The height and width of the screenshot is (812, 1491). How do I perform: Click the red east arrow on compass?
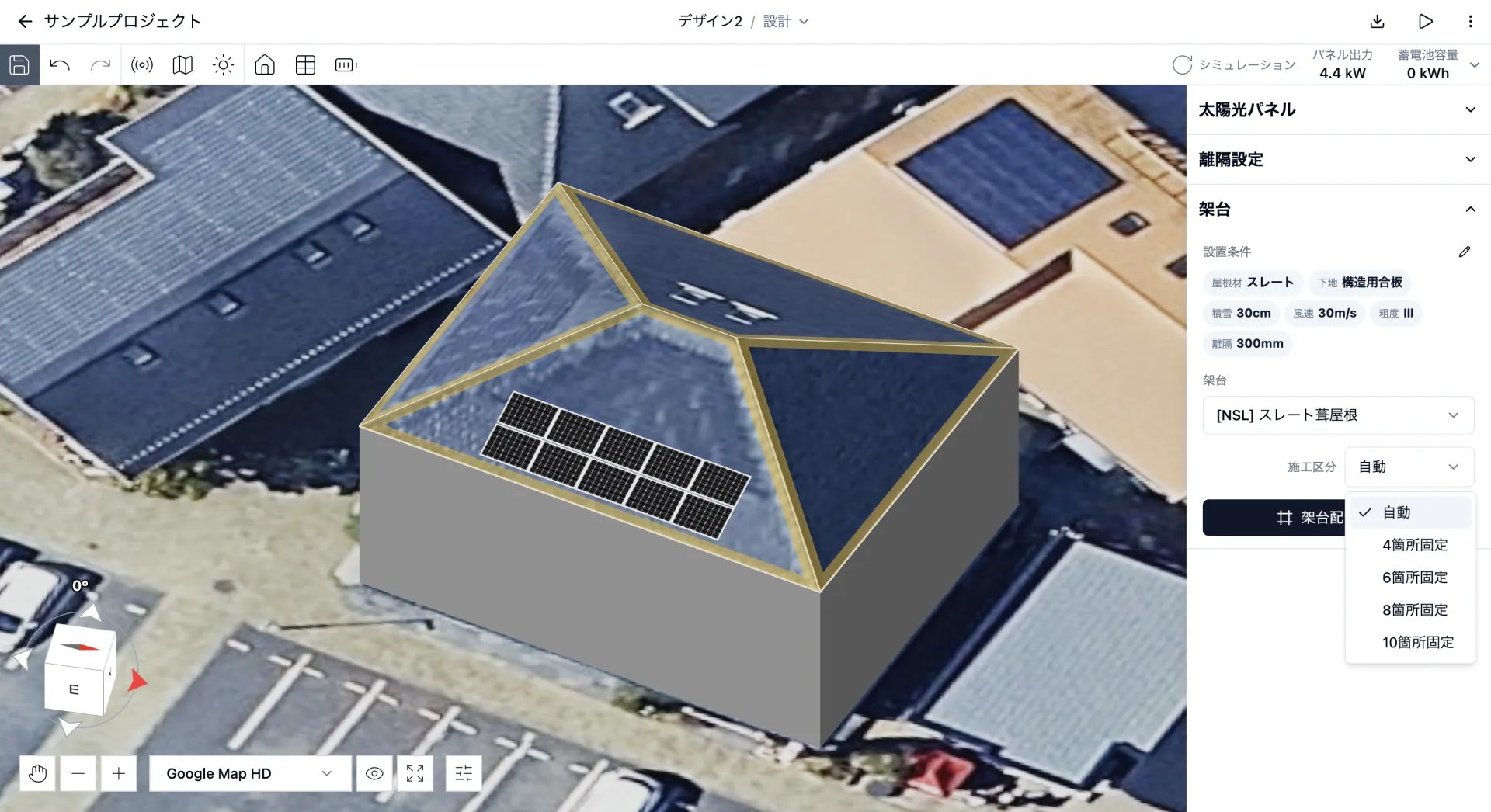[x=137, y=681]
